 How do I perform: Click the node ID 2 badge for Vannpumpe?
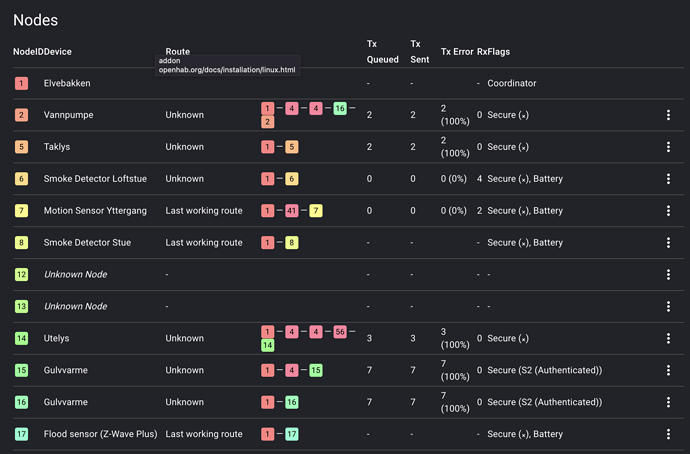tap(21, 115)
